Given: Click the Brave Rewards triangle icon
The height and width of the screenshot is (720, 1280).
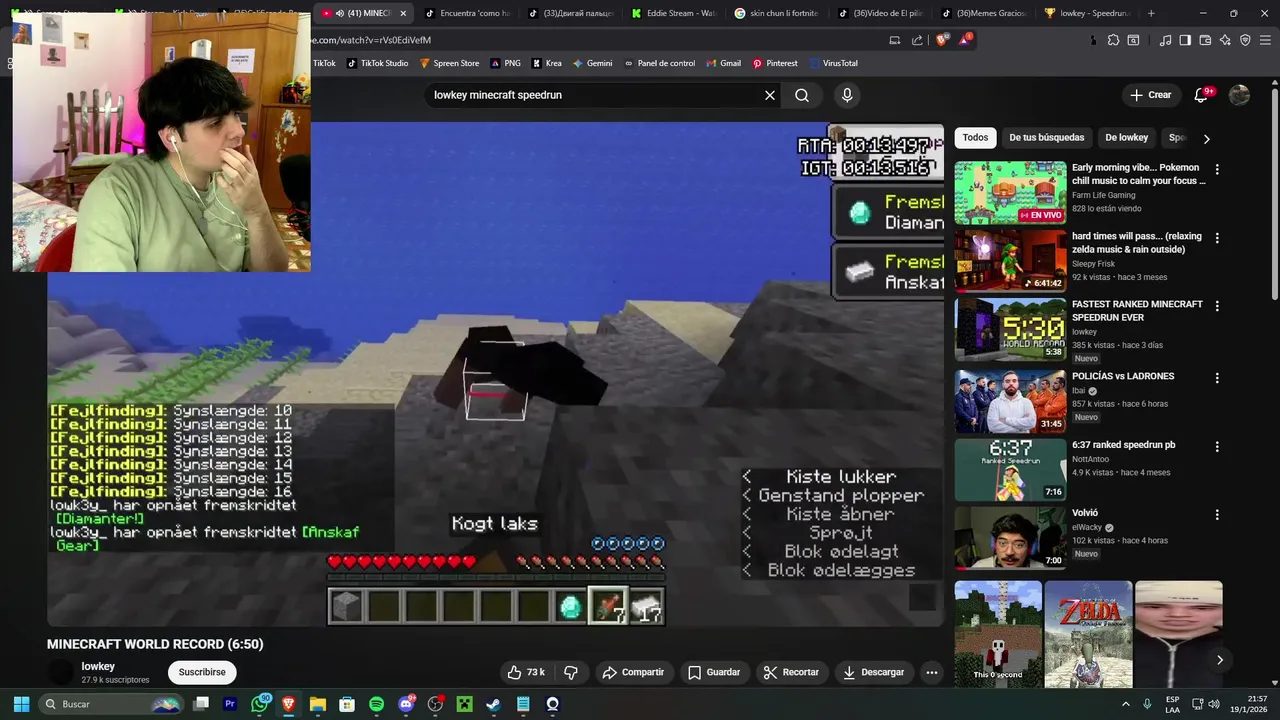Looking at the screenshot, I should (965, 40).
